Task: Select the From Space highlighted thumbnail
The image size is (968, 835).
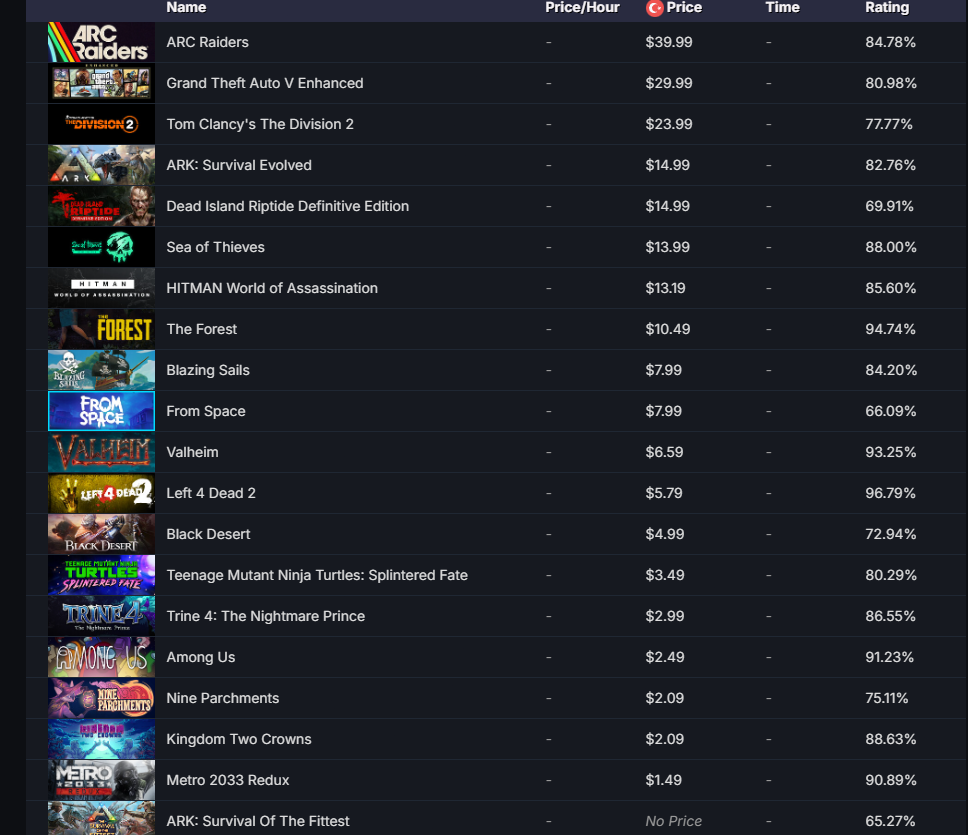Action: (x=101, y=411)
